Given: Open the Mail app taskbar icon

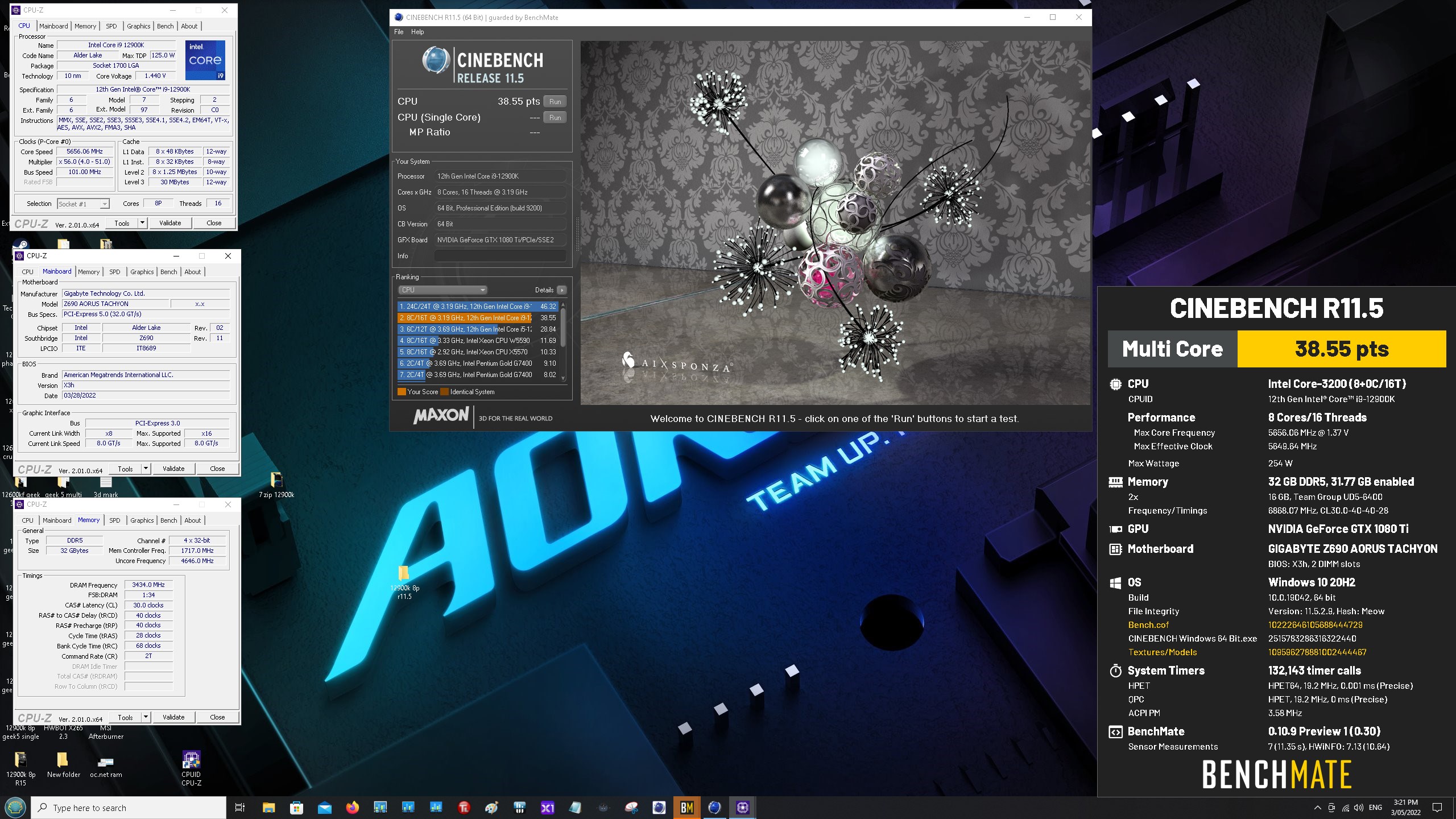Looking at the screenshot, I should pos(324,807).
